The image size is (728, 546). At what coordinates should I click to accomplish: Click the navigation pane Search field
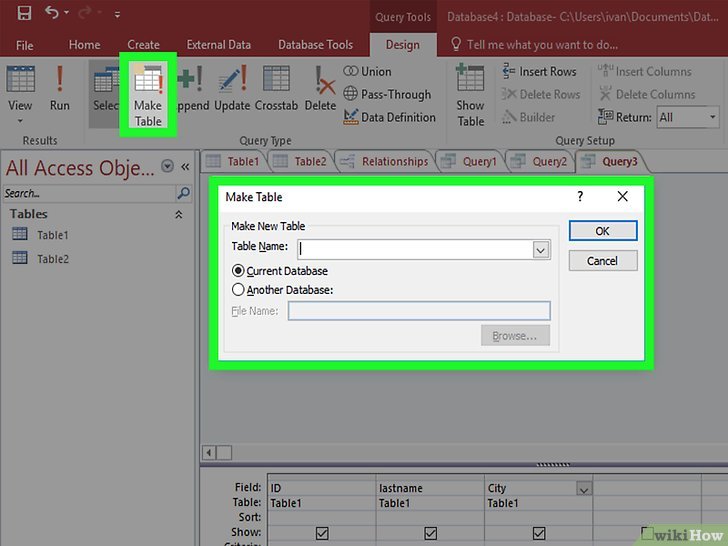coord(89,193)
